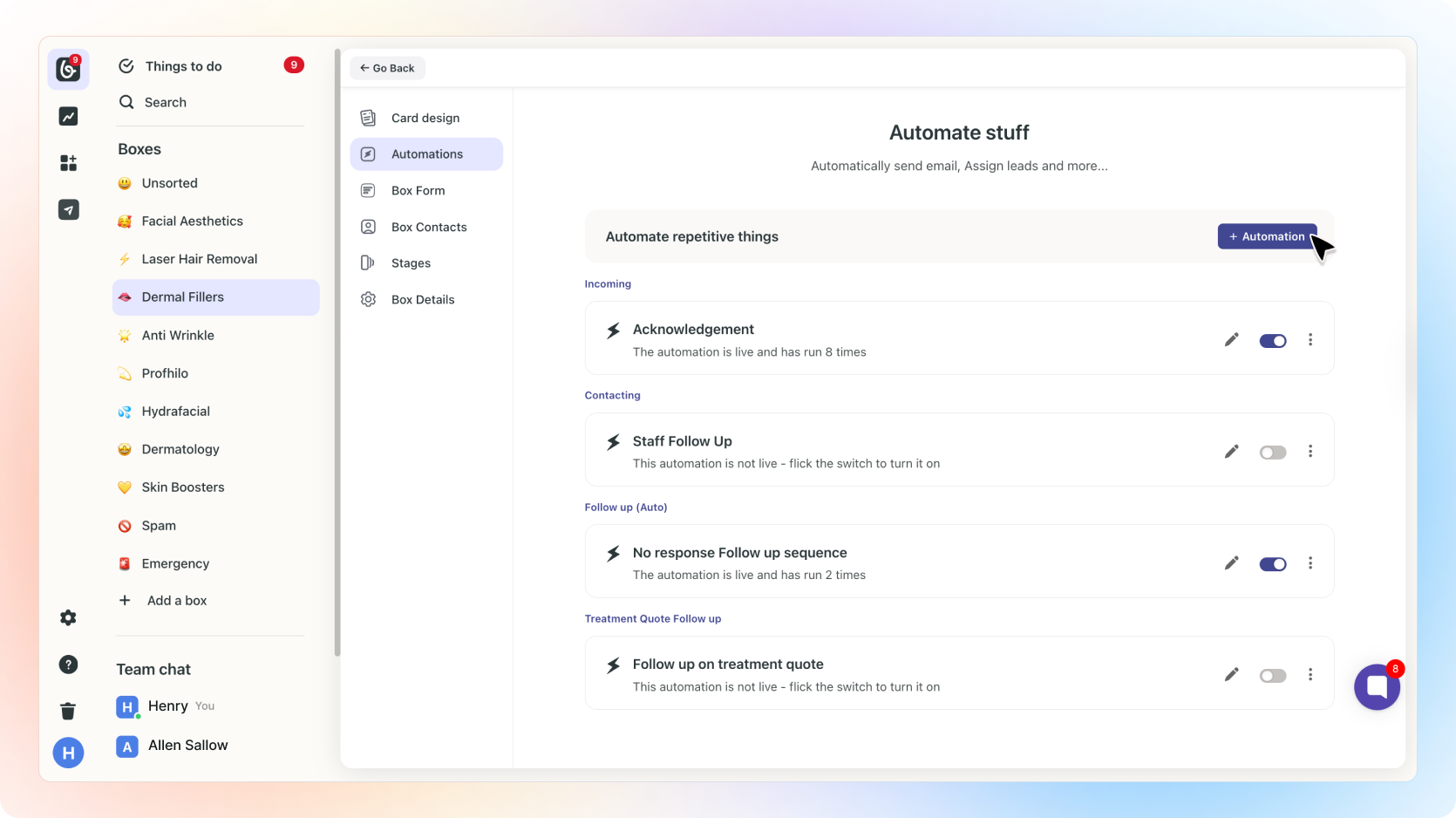Edit the Staff Follow Up automation
This screenshot has width=1456, height=818.
pyautogui.click(x=1231, y=451)
